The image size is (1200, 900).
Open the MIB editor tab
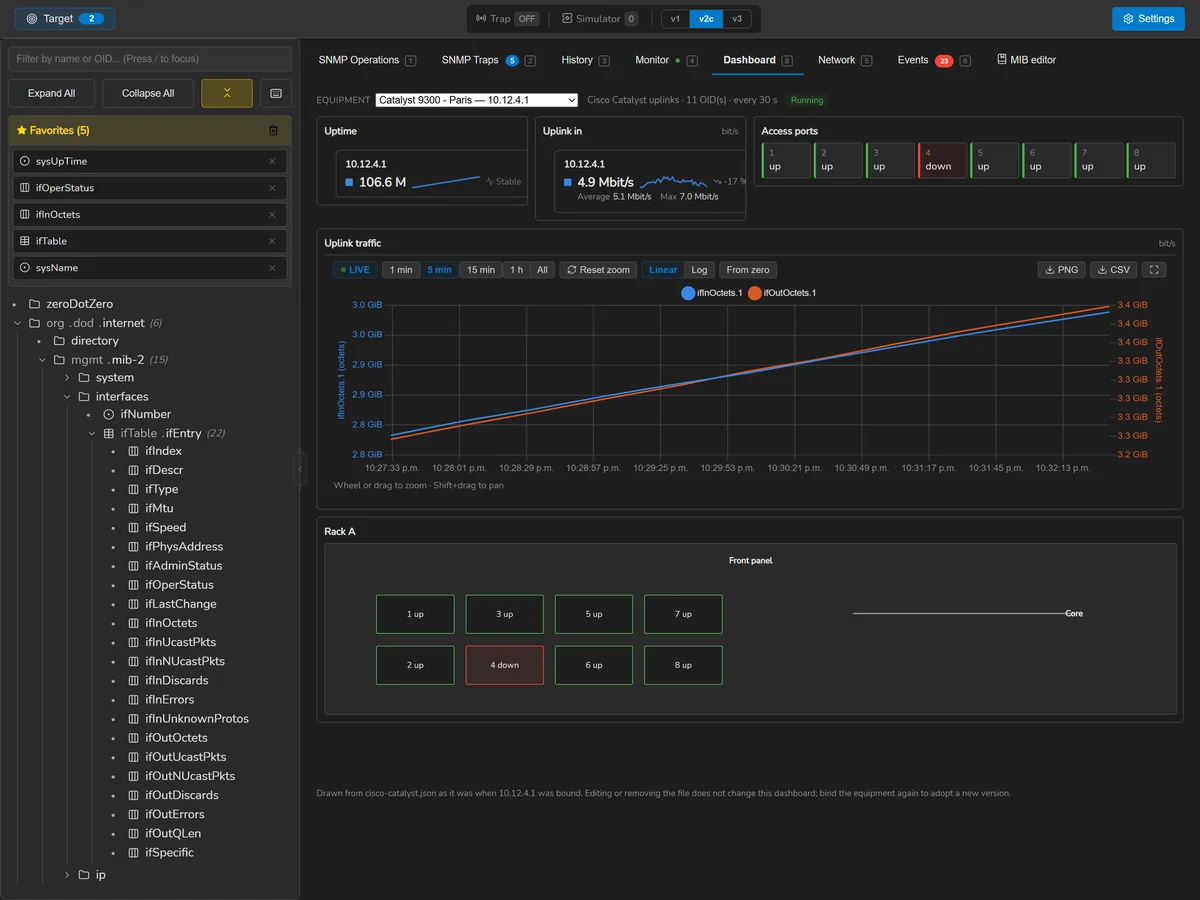[1026, 60]
